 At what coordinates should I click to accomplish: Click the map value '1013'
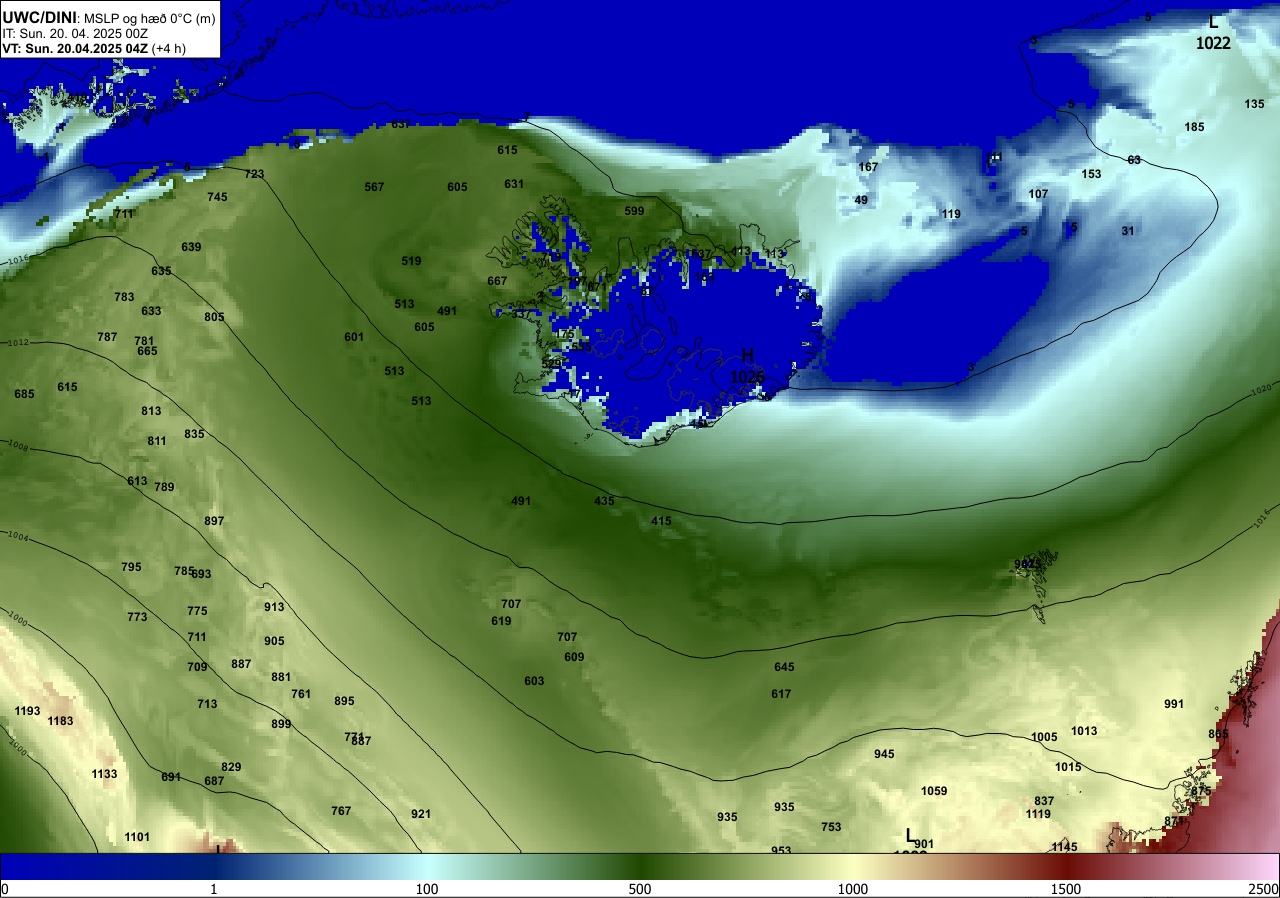pyautogui.click(x=1084, y=731)
